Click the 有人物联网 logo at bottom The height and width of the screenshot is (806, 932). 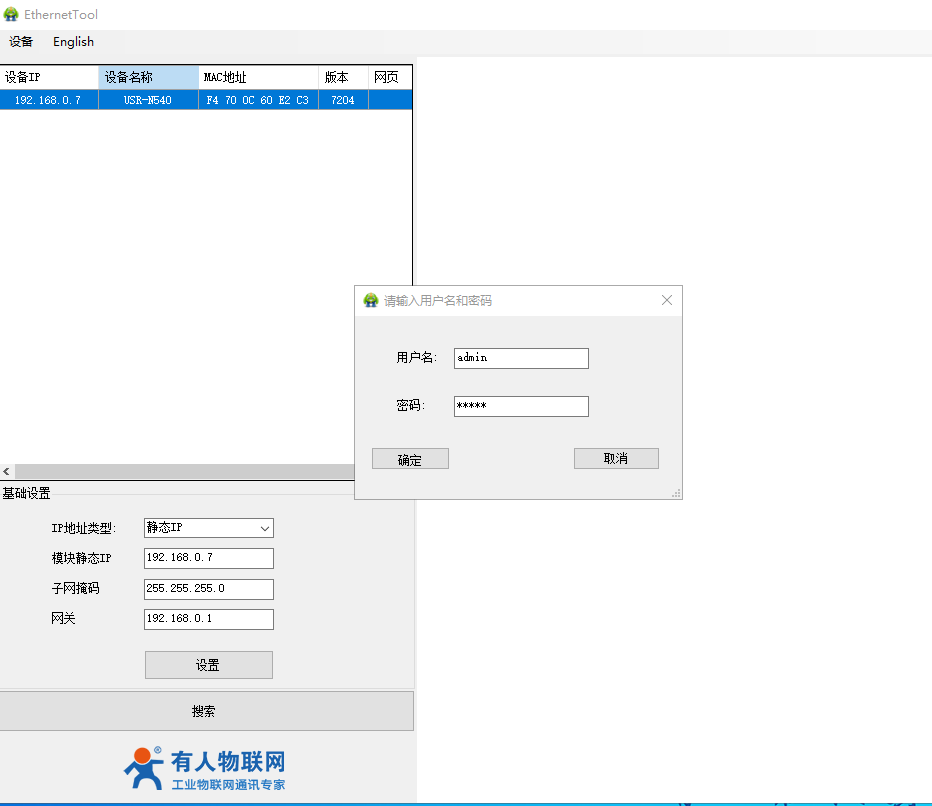click(x=206, y=768)
